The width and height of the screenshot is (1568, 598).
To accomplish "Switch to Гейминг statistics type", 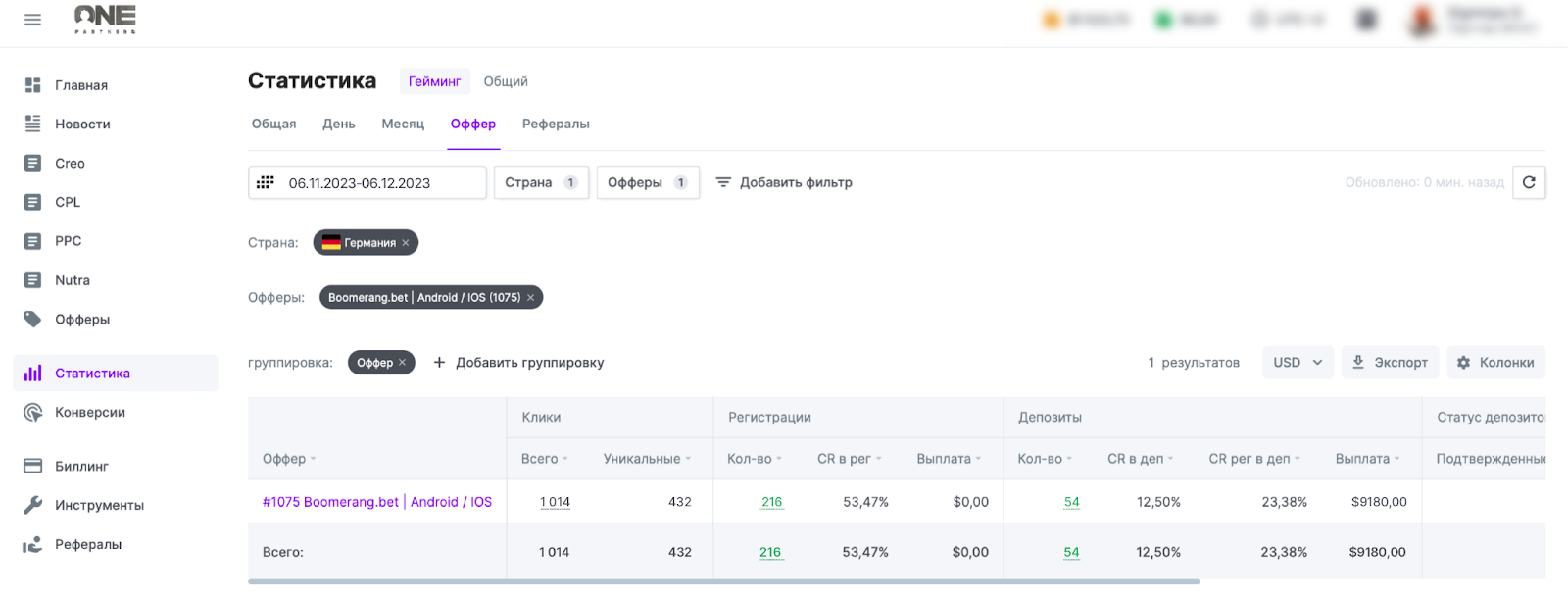I will point(434,81).
